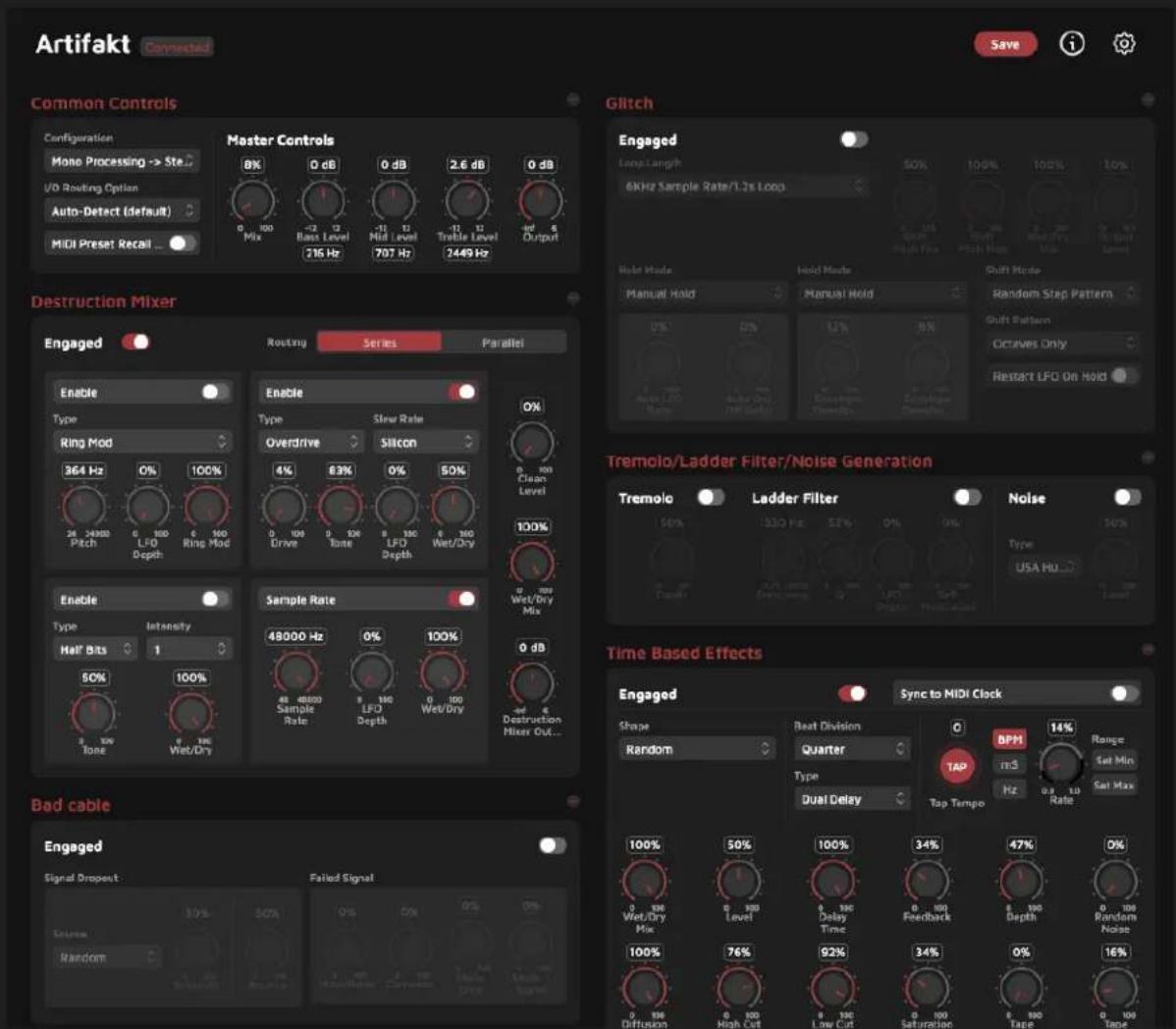Open Intensity dropdown showing 1
The height and width of the screenshot is (1029, 1176).
point(189,649)
